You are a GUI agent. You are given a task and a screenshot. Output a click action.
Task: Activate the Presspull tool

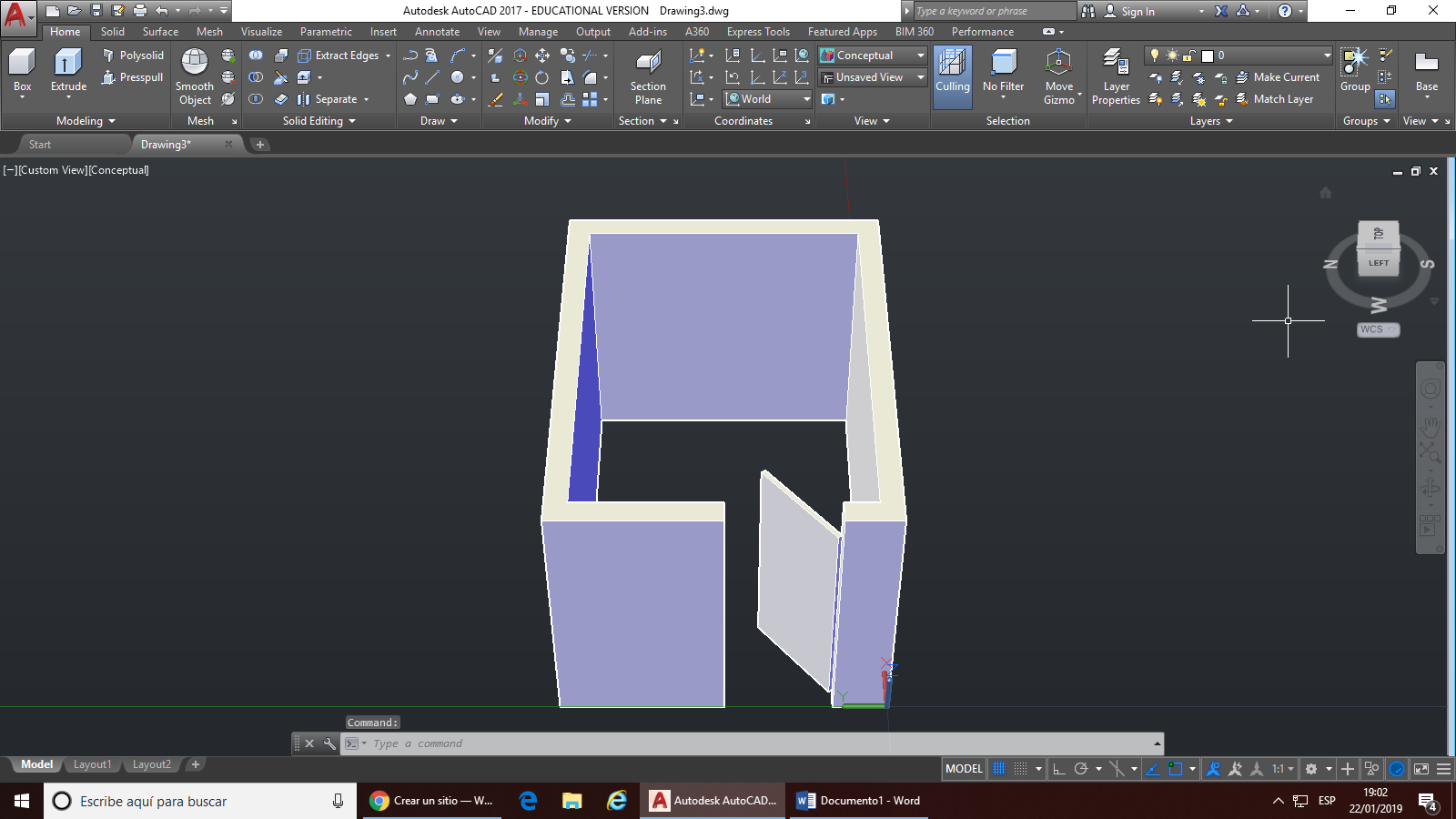133,77
